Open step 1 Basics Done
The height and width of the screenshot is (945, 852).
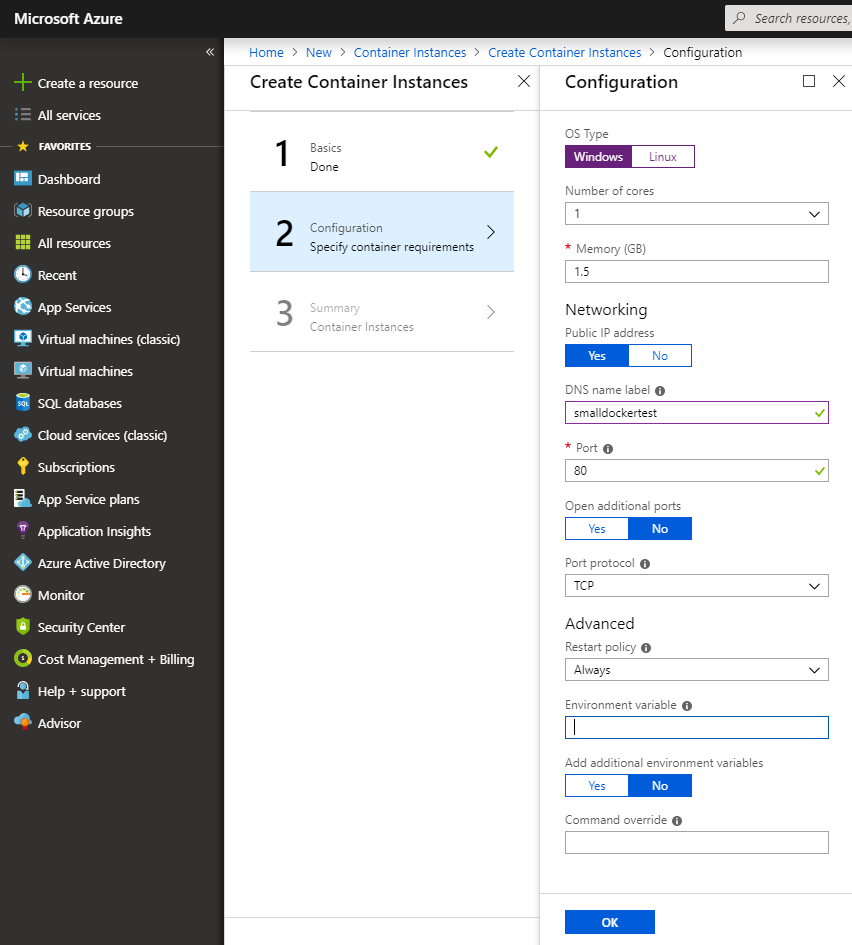382,152
